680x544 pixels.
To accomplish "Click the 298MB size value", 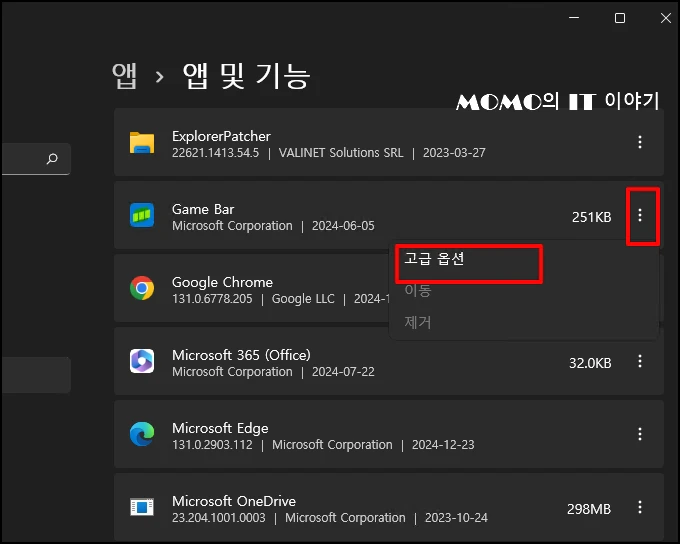I will [x=589, y=509].
